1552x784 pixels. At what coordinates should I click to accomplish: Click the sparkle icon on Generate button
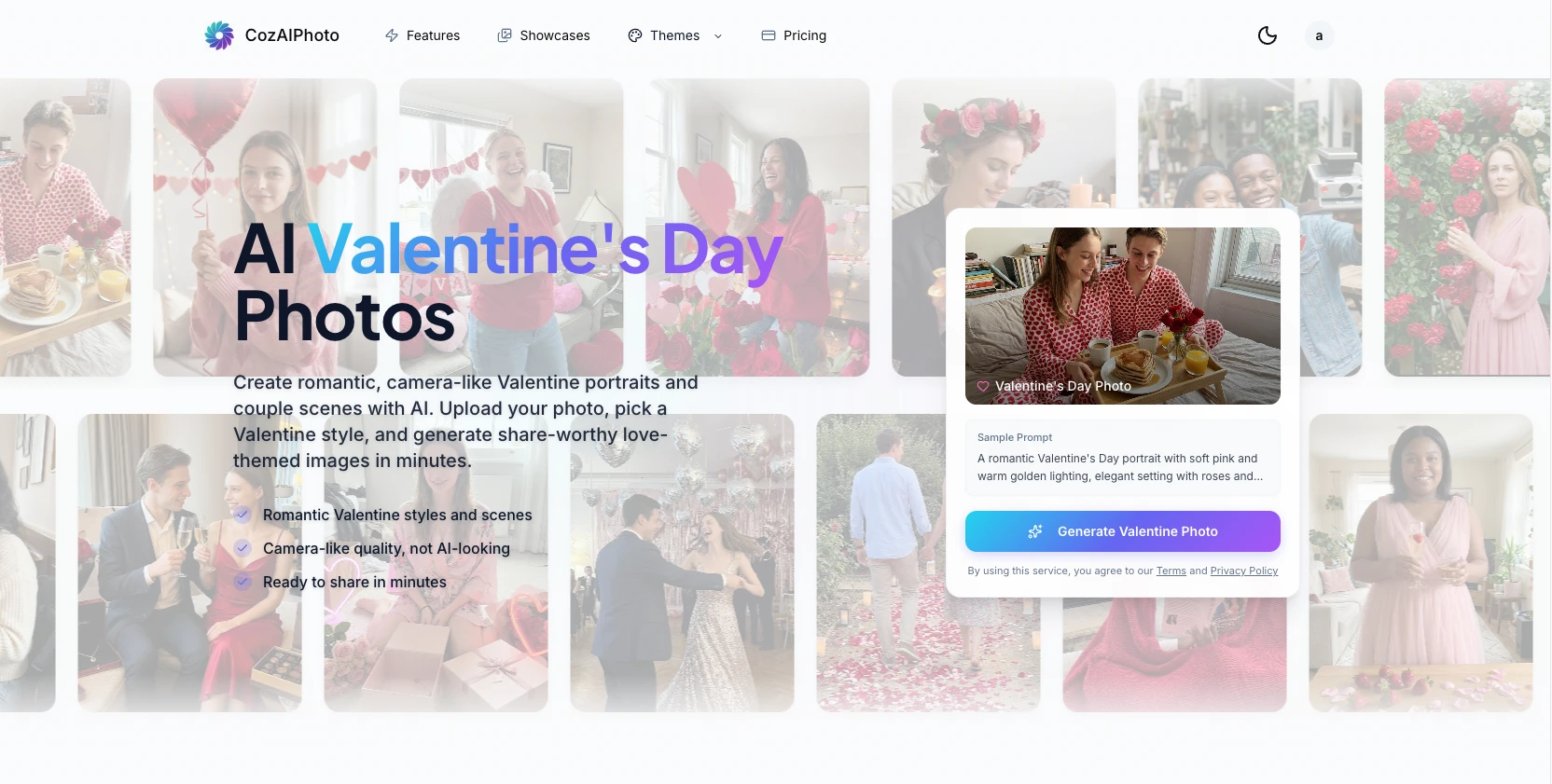click(1035, 531)
